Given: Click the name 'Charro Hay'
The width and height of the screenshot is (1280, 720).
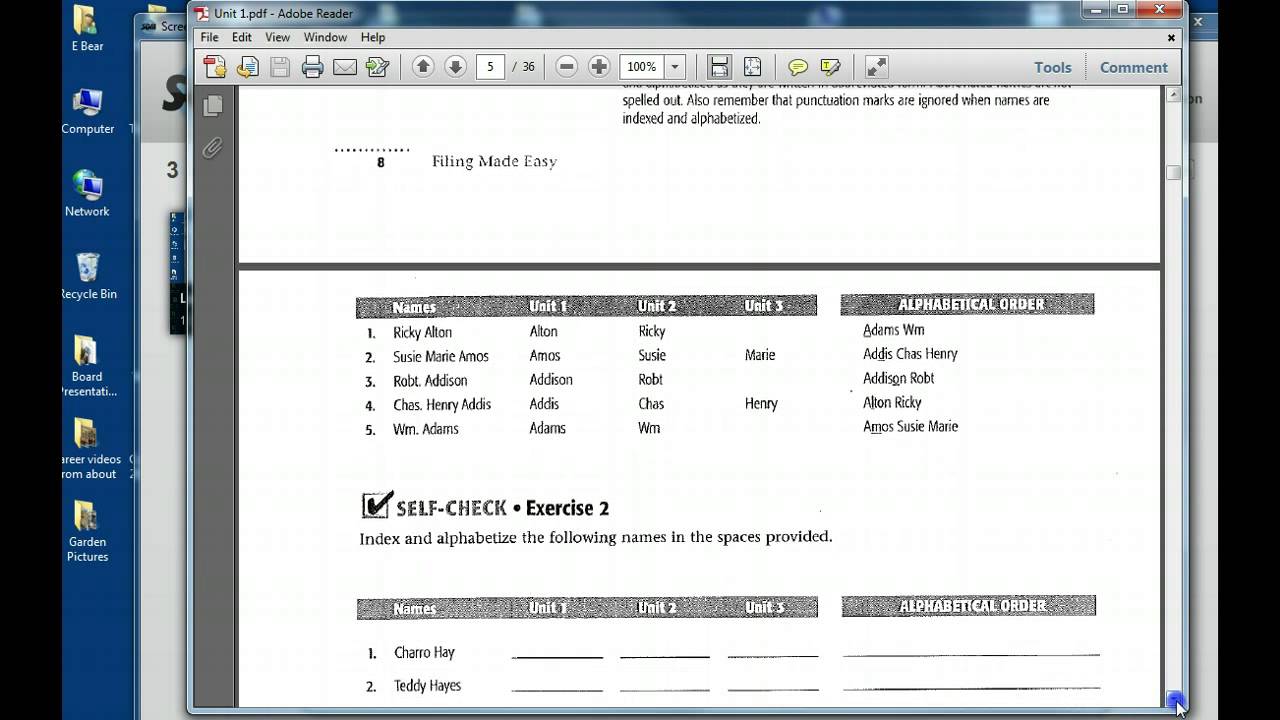Looking at the screenshot, I should point(424,652).
